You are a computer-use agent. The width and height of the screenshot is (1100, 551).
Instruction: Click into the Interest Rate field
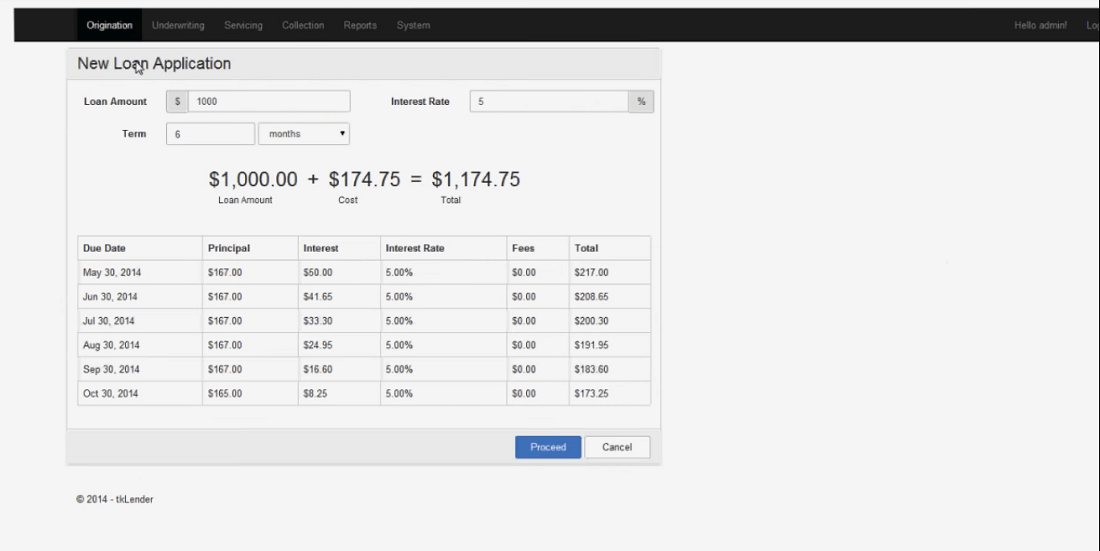[549, 102]
